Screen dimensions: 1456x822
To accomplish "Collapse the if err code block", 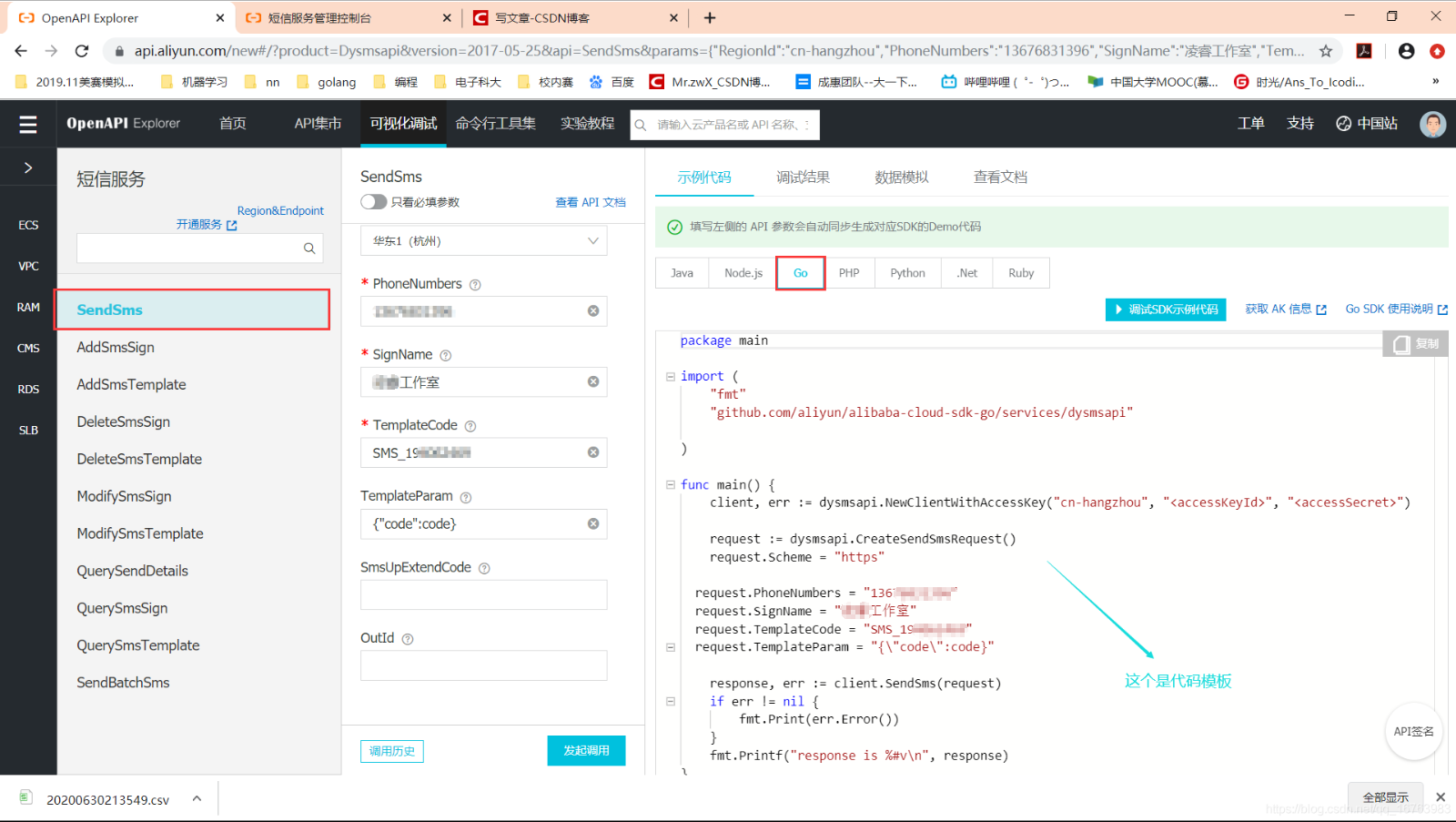I will pyautogui.click(x=671, y=702).
